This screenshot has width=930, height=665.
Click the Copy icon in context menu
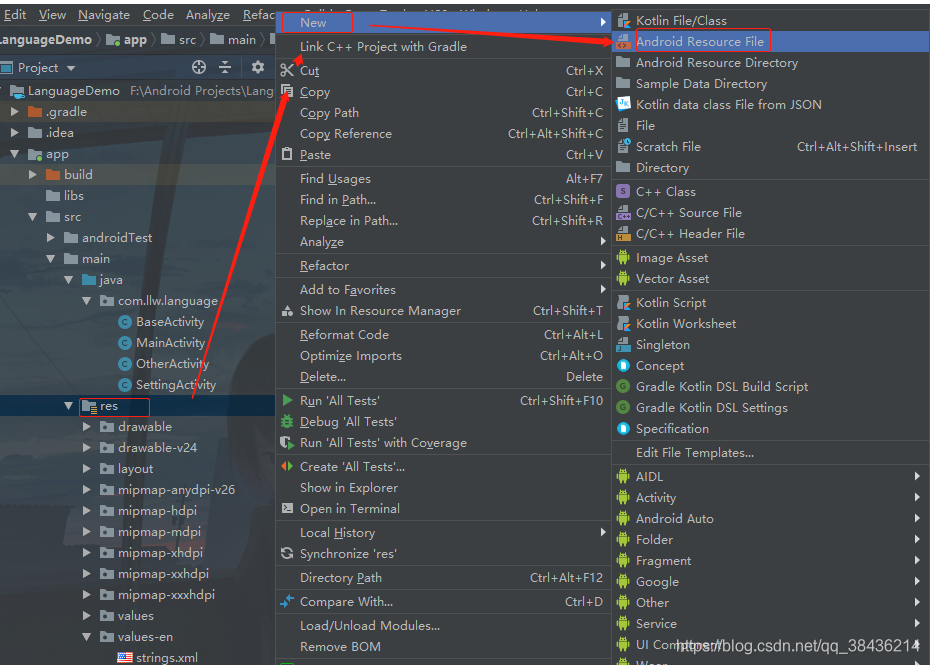point(287,91)
